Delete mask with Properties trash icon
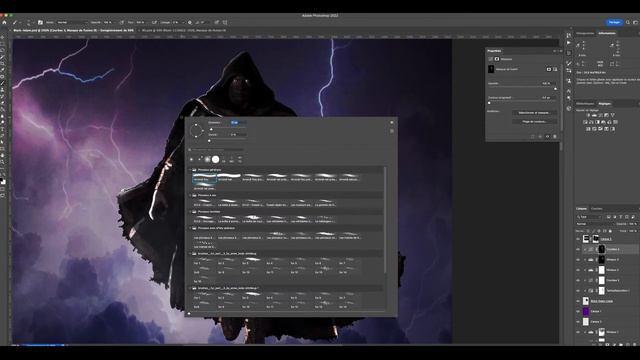Image resolution: width=640 pixels, height=360 pixels. coord(555,137)
